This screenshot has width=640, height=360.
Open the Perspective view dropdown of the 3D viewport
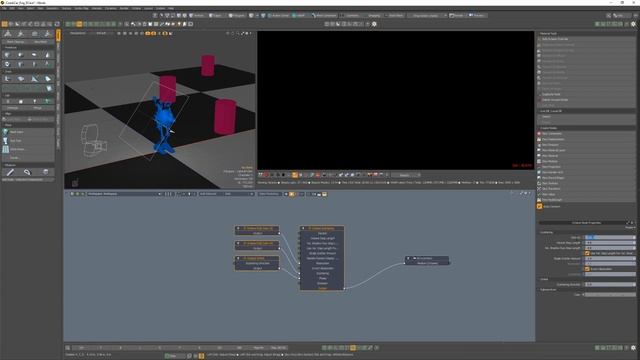coord(78,33)
